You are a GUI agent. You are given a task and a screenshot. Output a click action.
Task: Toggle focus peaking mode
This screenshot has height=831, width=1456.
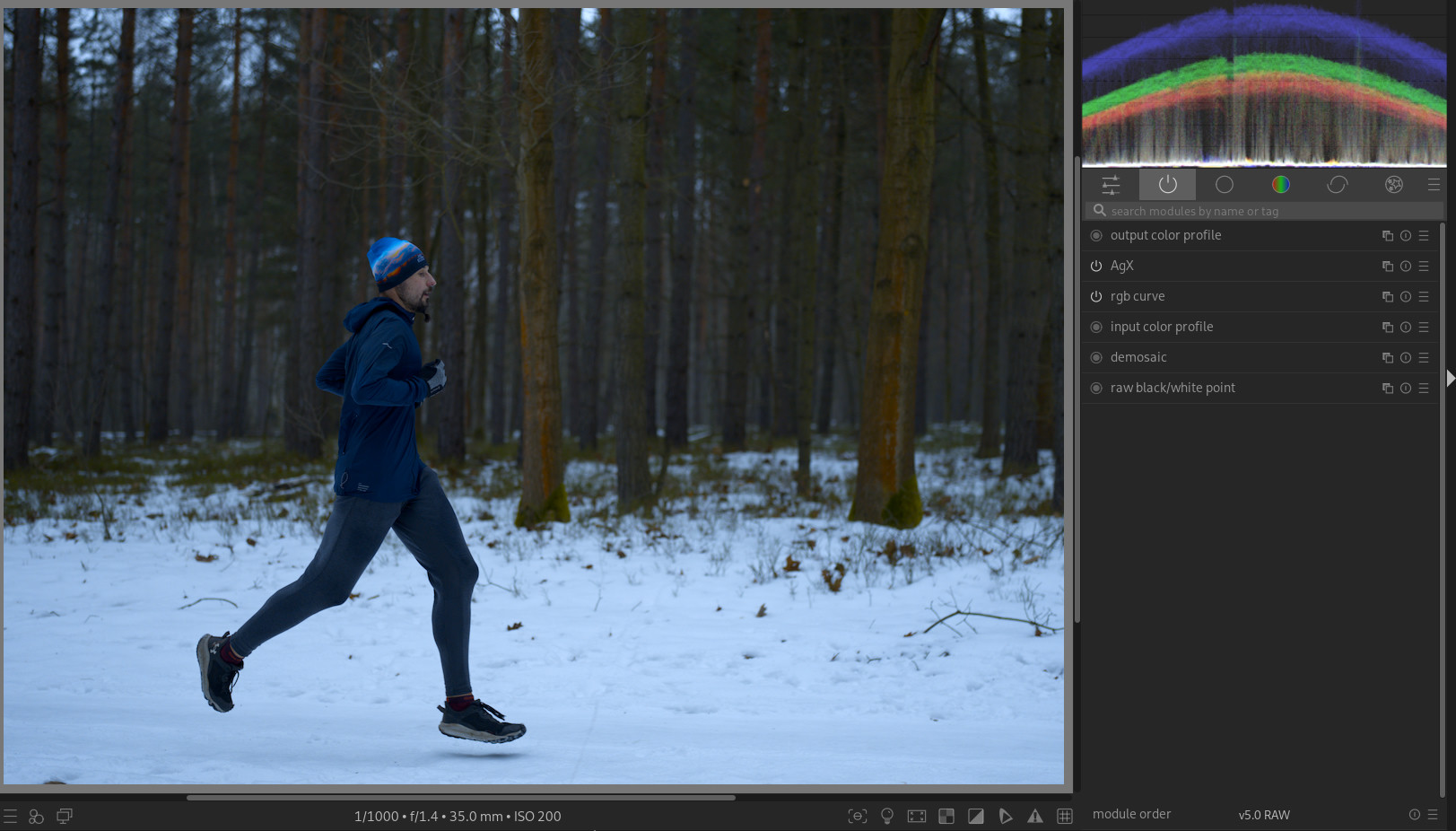pos(858,817)
